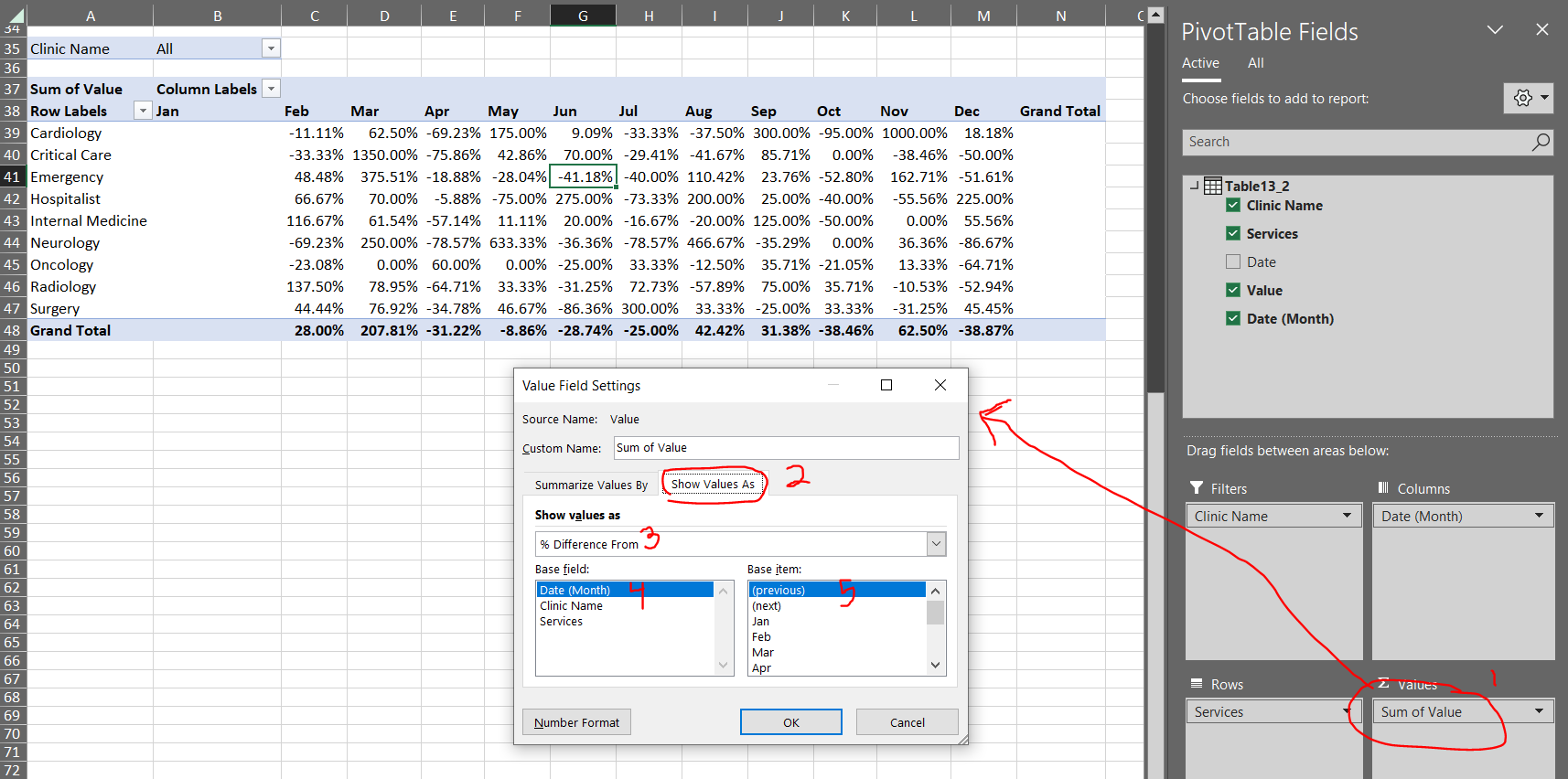Click the Table13_2 table icon
This screenshot has height=779, width=1568.
click(1212, 186)
